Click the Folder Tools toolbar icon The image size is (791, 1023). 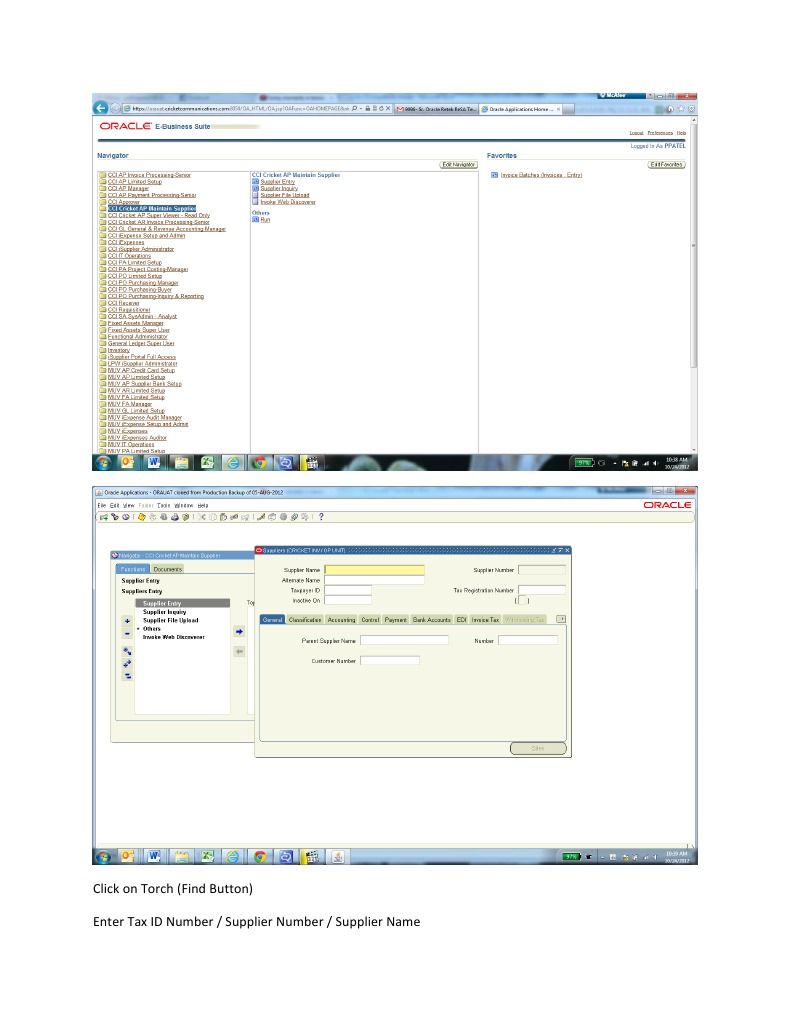[305, 517]
